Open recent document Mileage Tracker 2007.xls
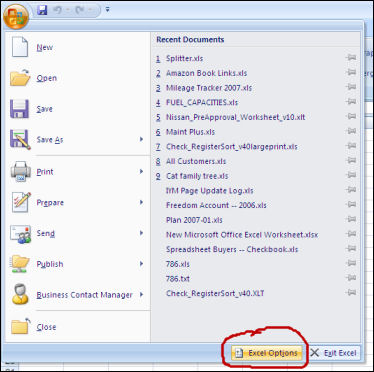374x372 pixels. [x=209, y=88]
